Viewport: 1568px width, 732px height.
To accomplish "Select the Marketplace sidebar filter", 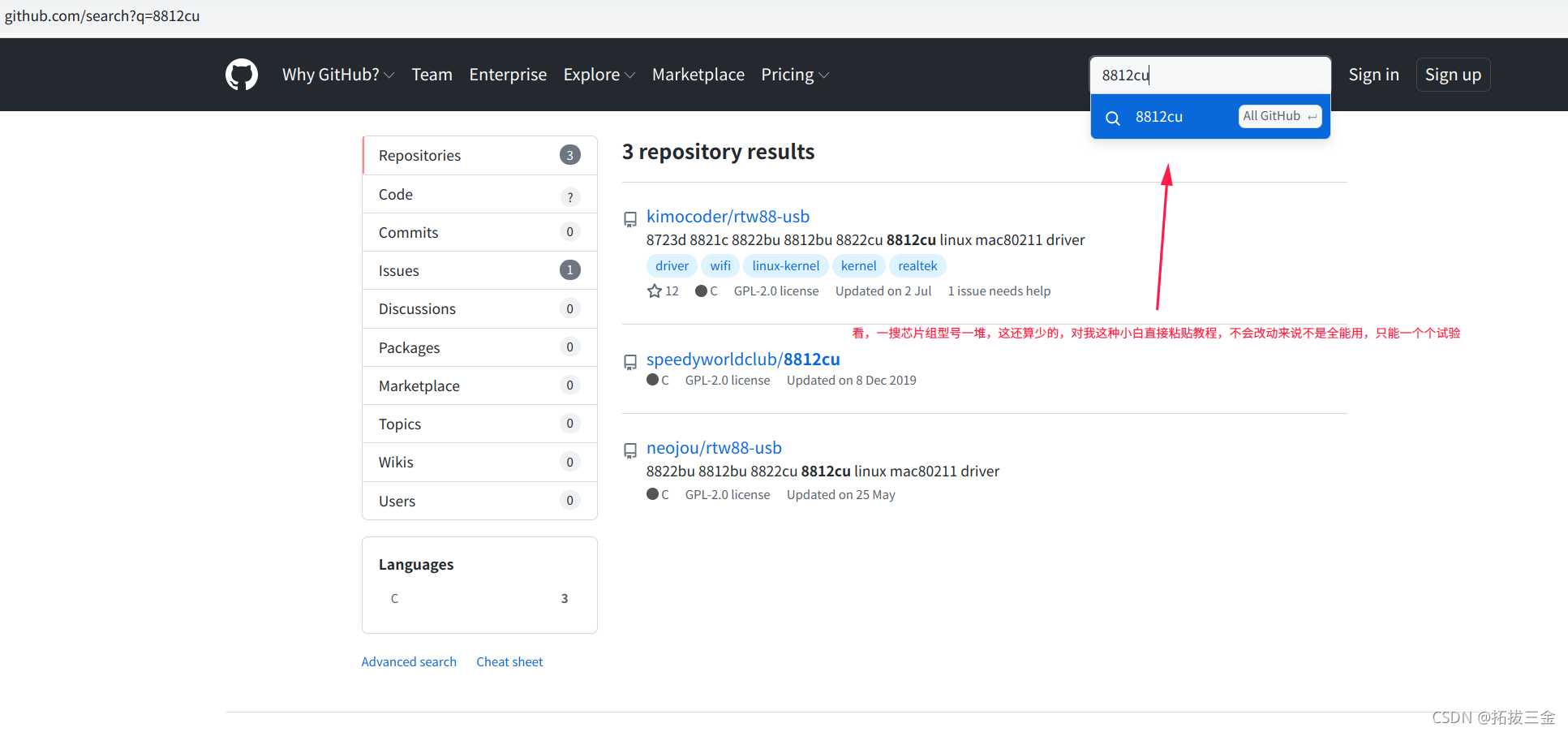I will click(x=479, y=385).
